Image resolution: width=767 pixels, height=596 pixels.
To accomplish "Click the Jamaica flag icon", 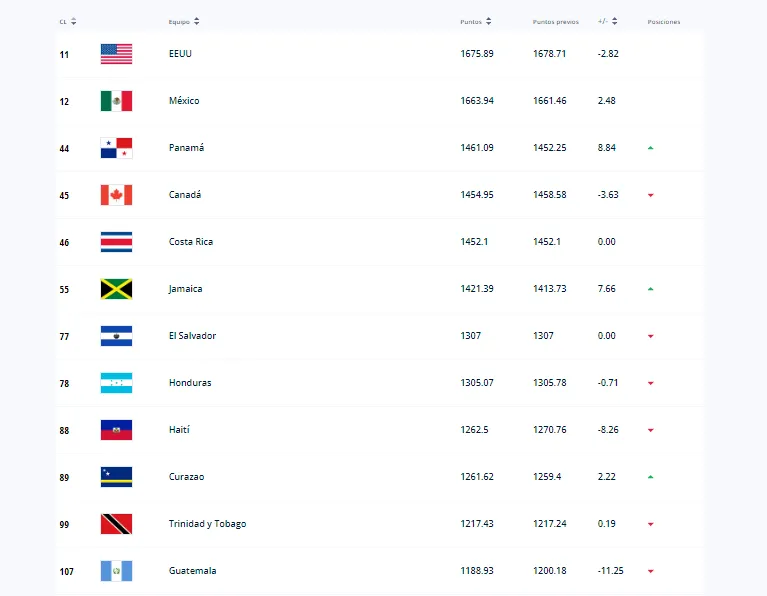I will (x=116, y=289).
